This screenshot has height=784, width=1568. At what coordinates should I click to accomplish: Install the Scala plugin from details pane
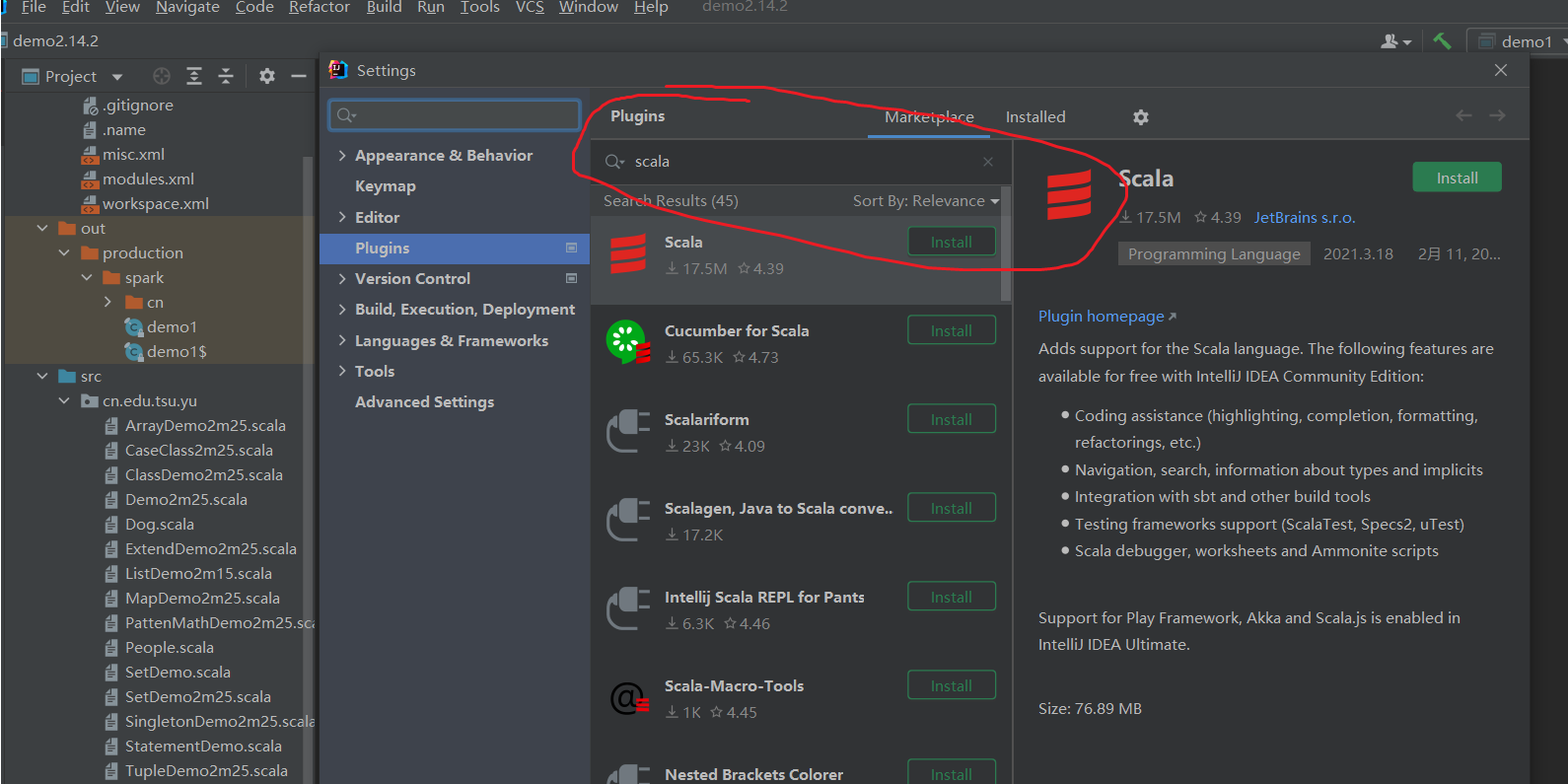[1457, 178]
